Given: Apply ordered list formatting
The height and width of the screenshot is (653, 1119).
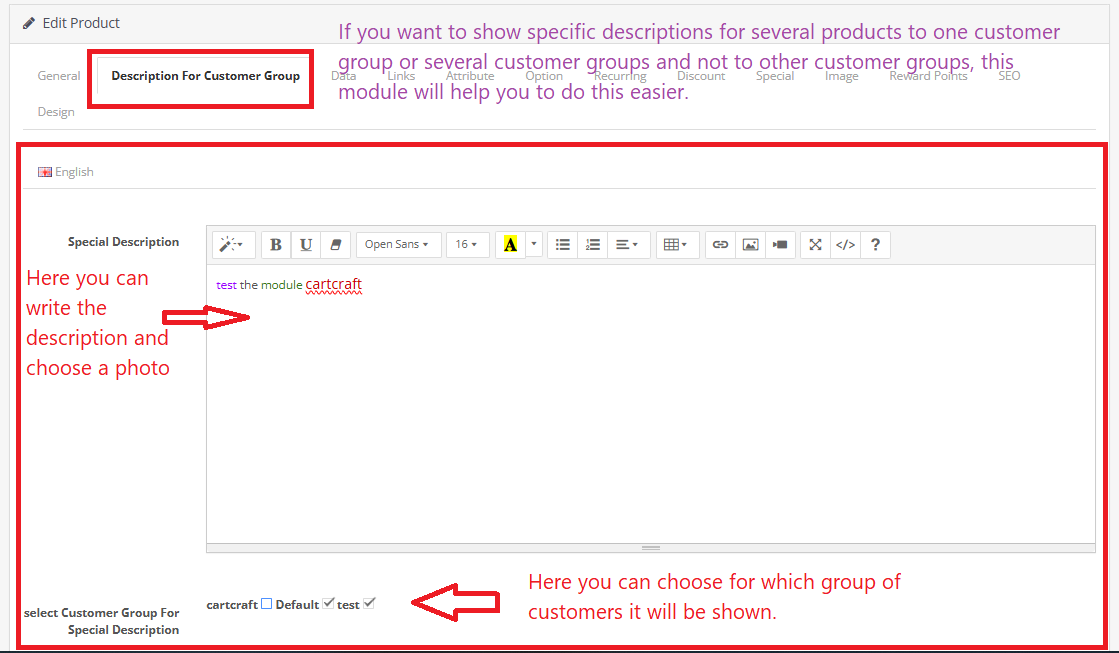Looking at the screenshot, I should pyautogui.click(x=592, y=244).
